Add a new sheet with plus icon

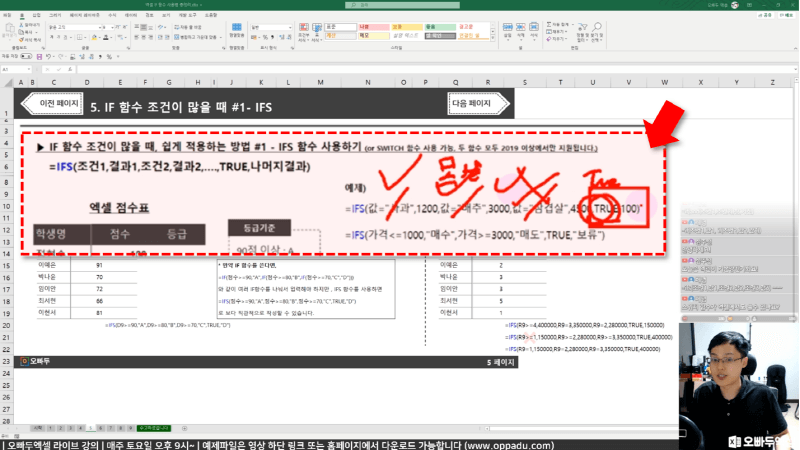[x=184, y=429]
